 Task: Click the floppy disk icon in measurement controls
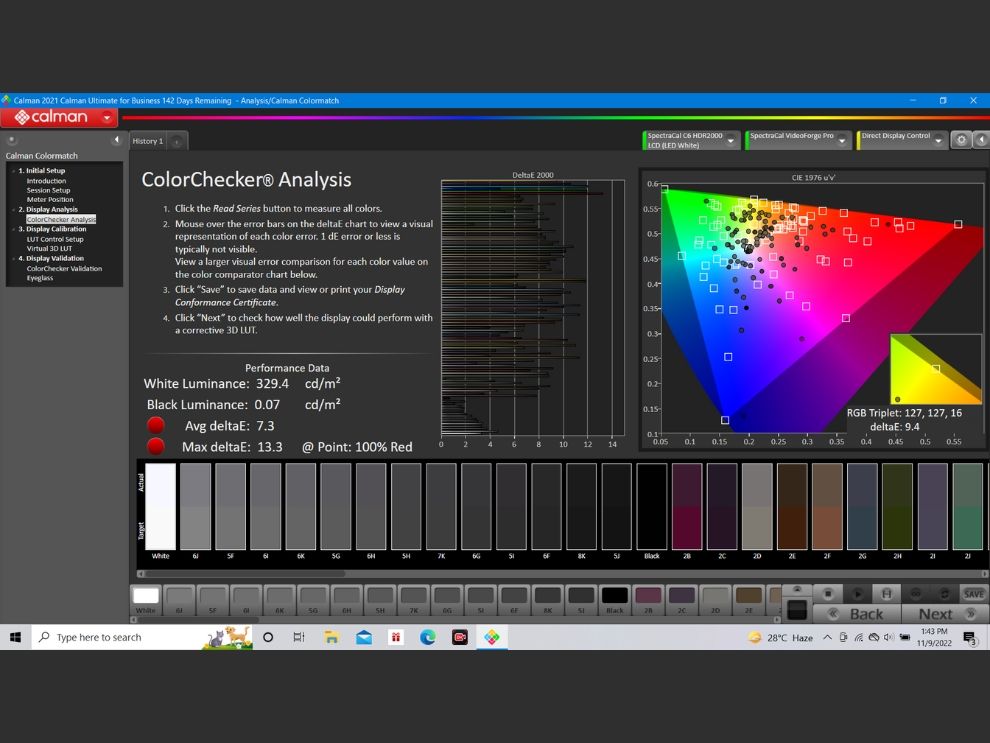click(886, 593)
